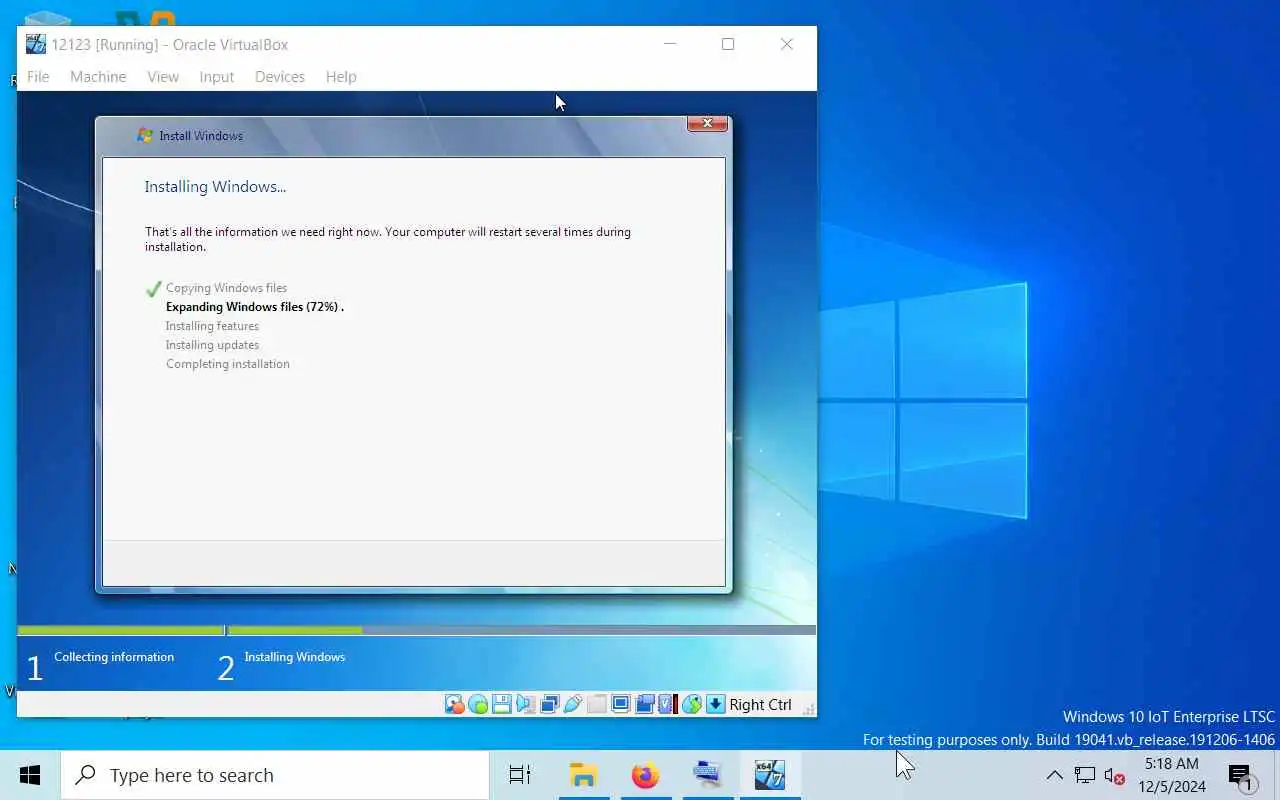Click the display settings indicator icon

pos(621,704)
